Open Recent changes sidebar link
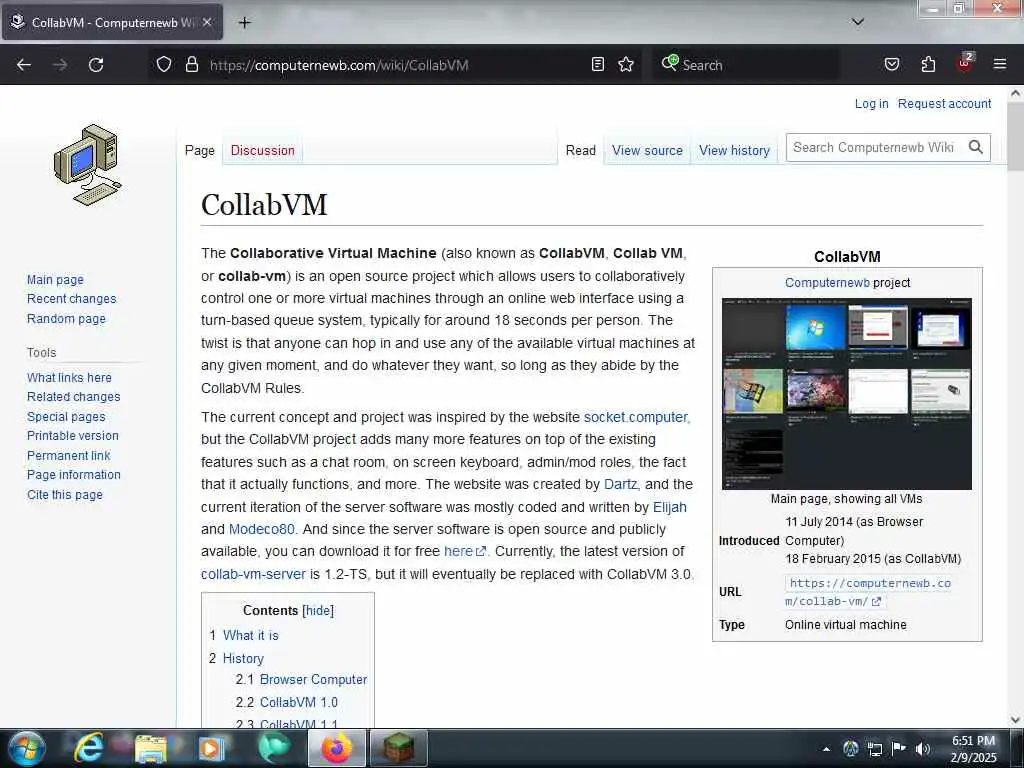This screenshot has width=1024, height=768. (72, 299)
